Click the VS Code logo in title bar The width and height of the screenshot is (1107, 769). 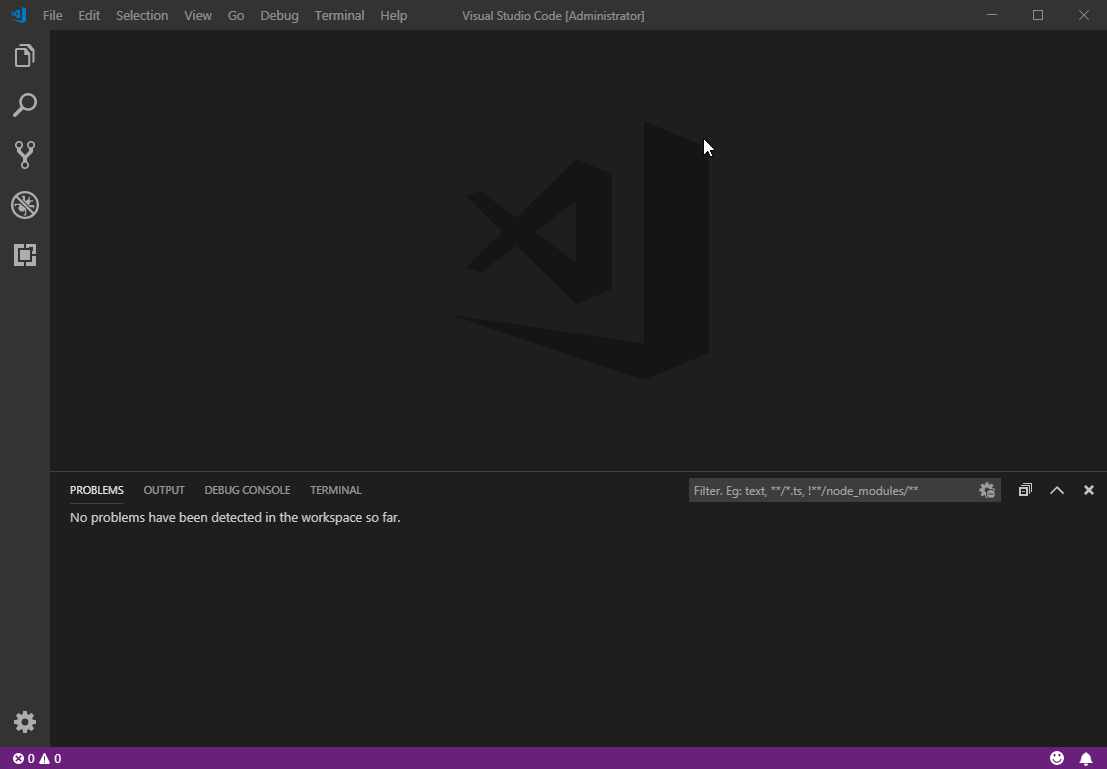pos(19,15)
